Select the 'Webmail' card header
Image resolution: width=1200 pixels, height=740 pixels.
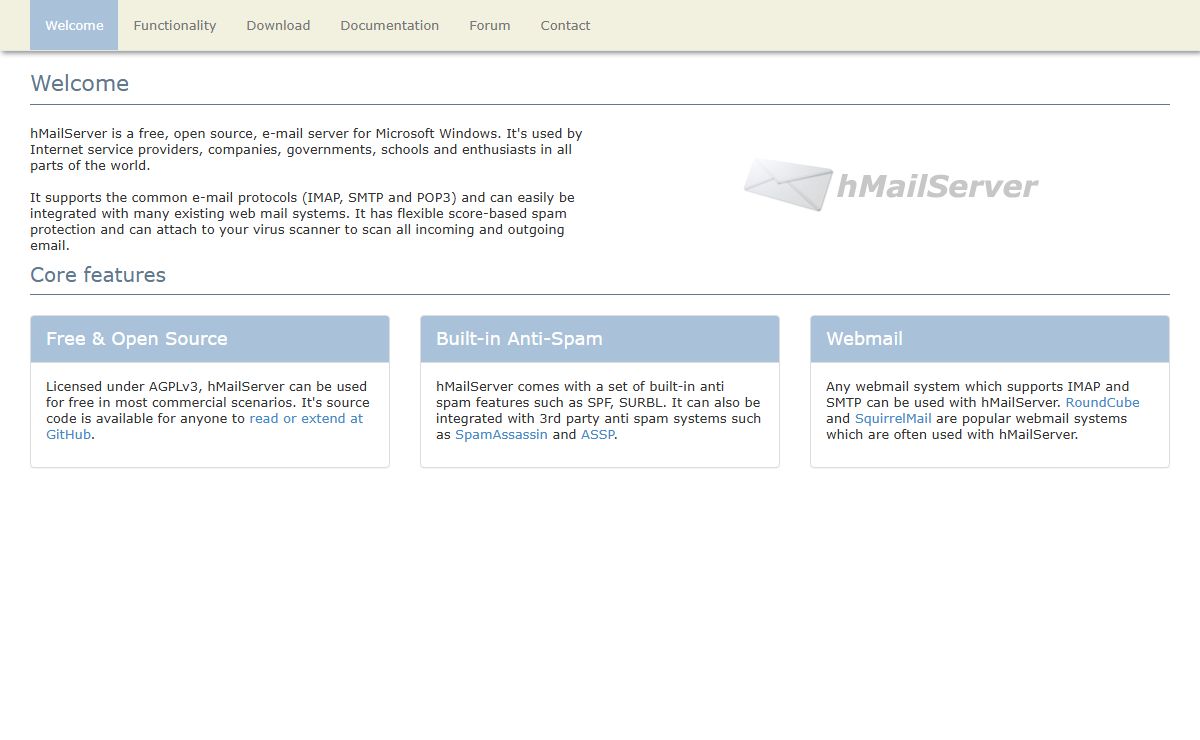pos(990,339)
